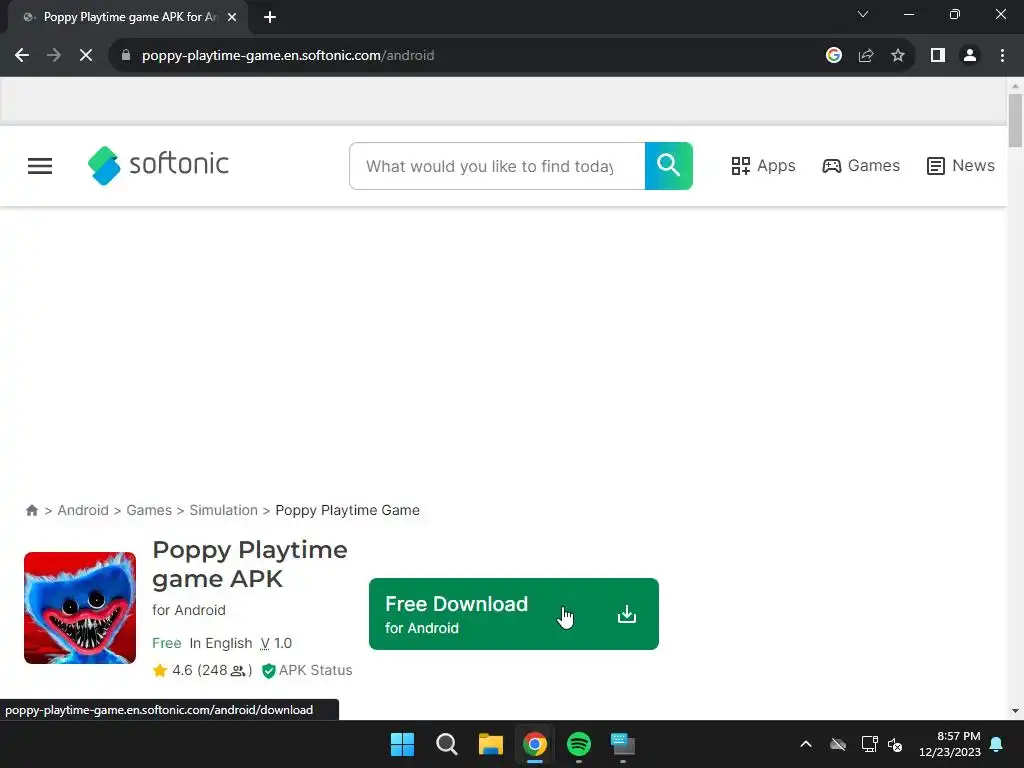Click the scrollbar down arrow

click(1015, 711)
